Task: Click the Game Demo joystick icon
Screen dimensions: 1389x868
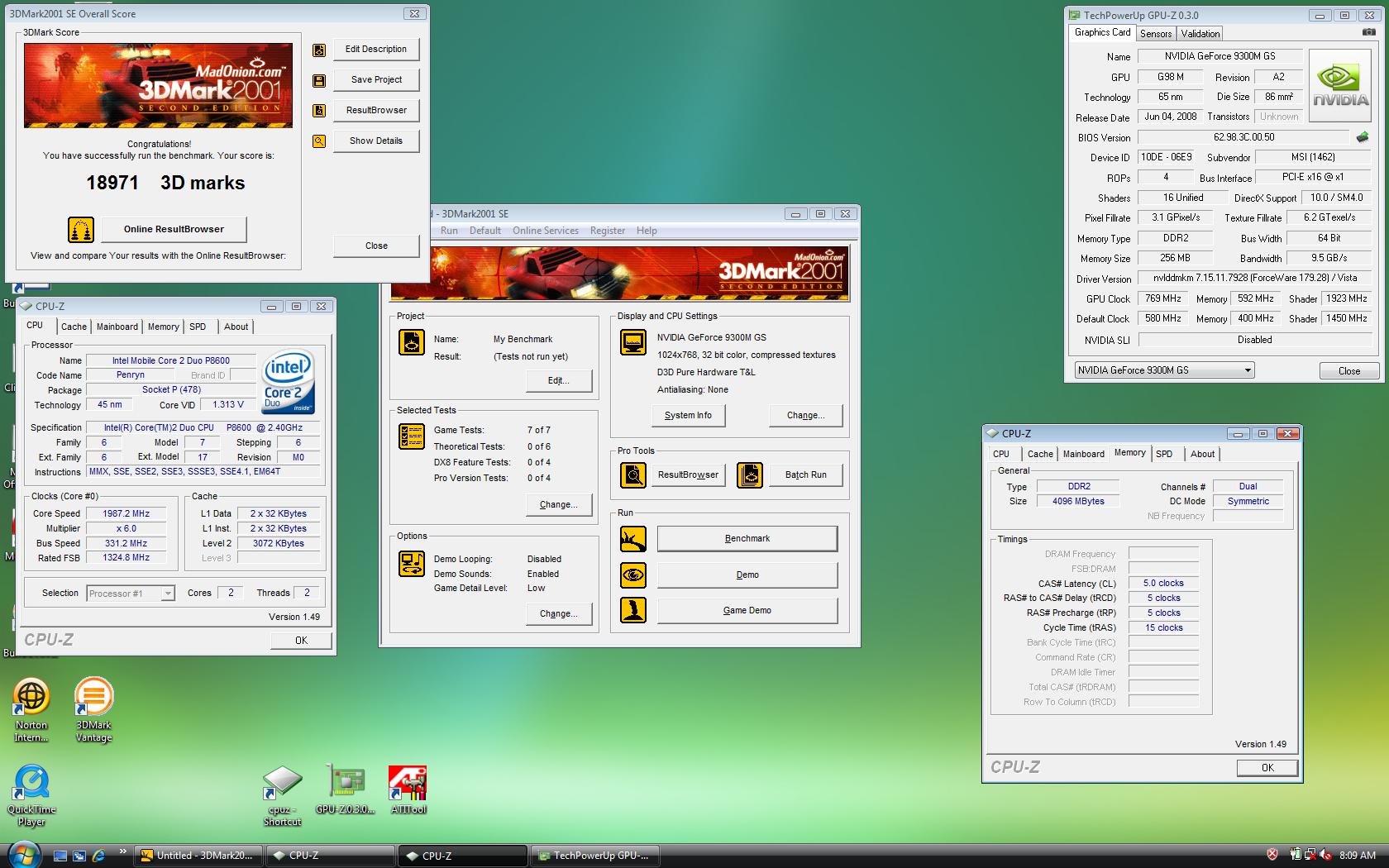Action: (633, 610)
